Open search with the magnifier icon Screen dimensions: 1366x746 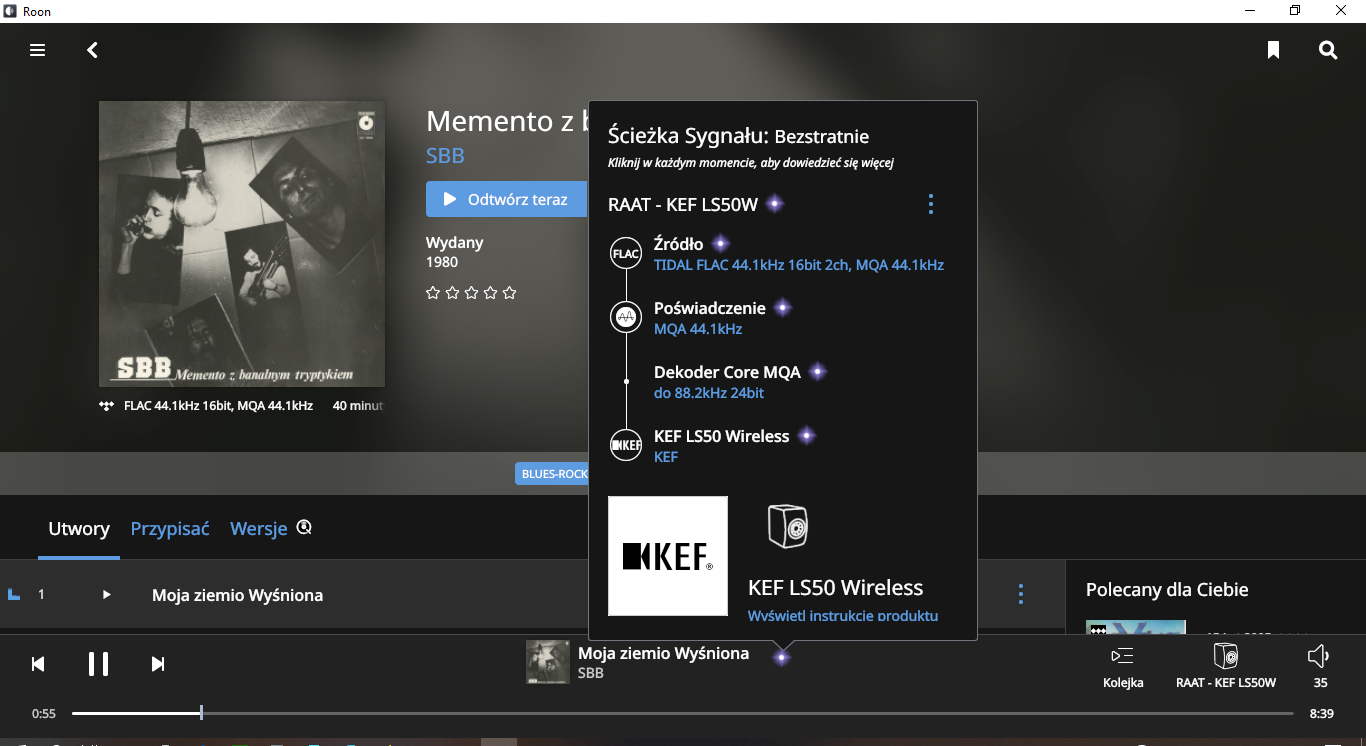coord(1328,50)
